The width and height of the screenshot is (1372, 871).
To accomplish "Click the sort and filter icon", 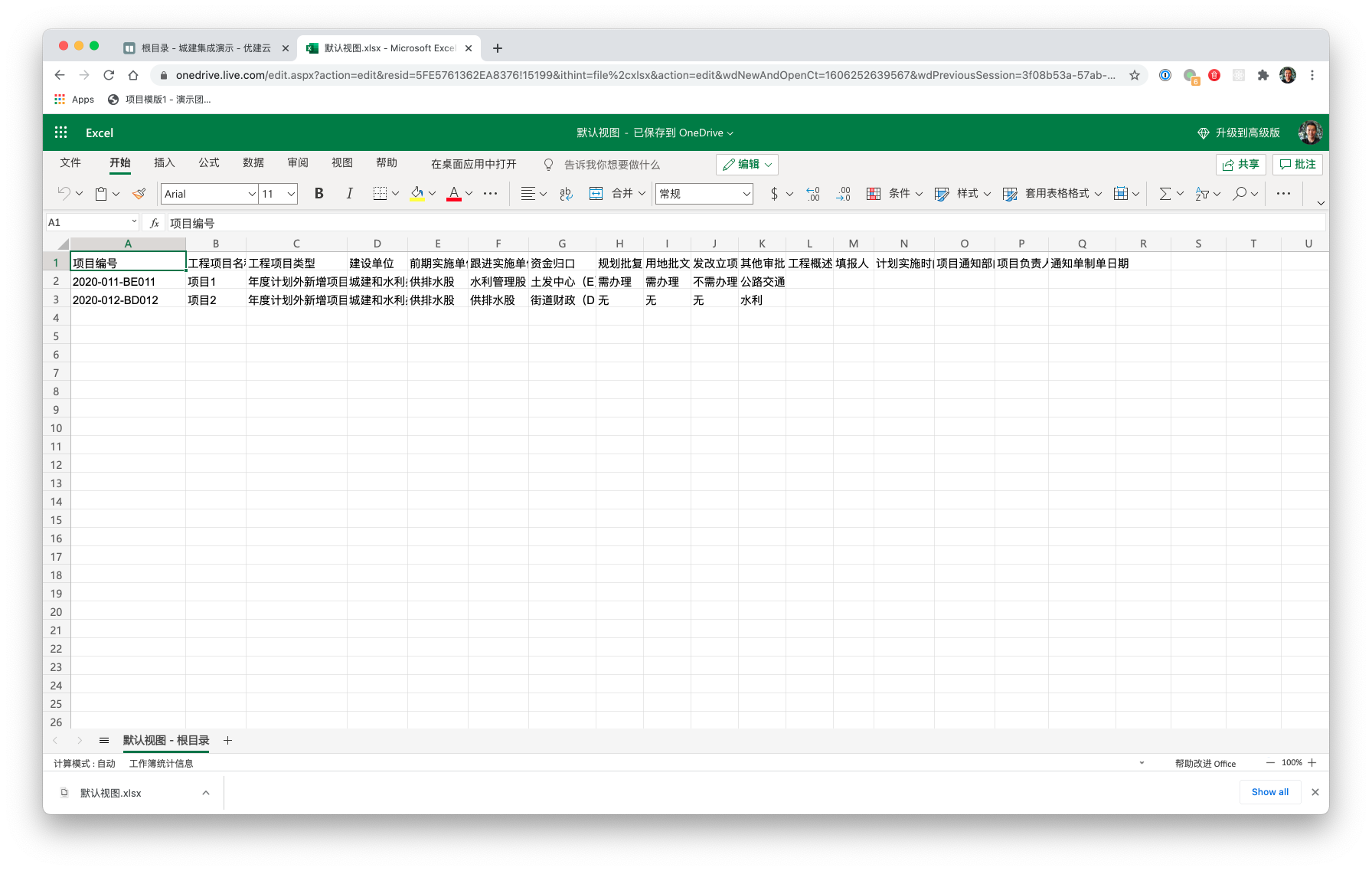I will tap(1202, 194).
